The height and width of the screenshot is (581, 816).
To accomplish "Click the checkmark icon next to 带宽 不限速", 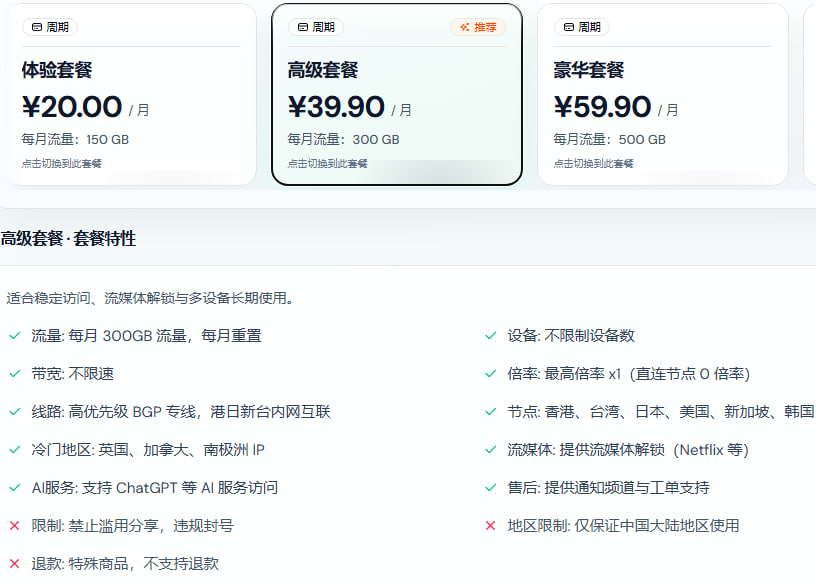I will point(14,374).
